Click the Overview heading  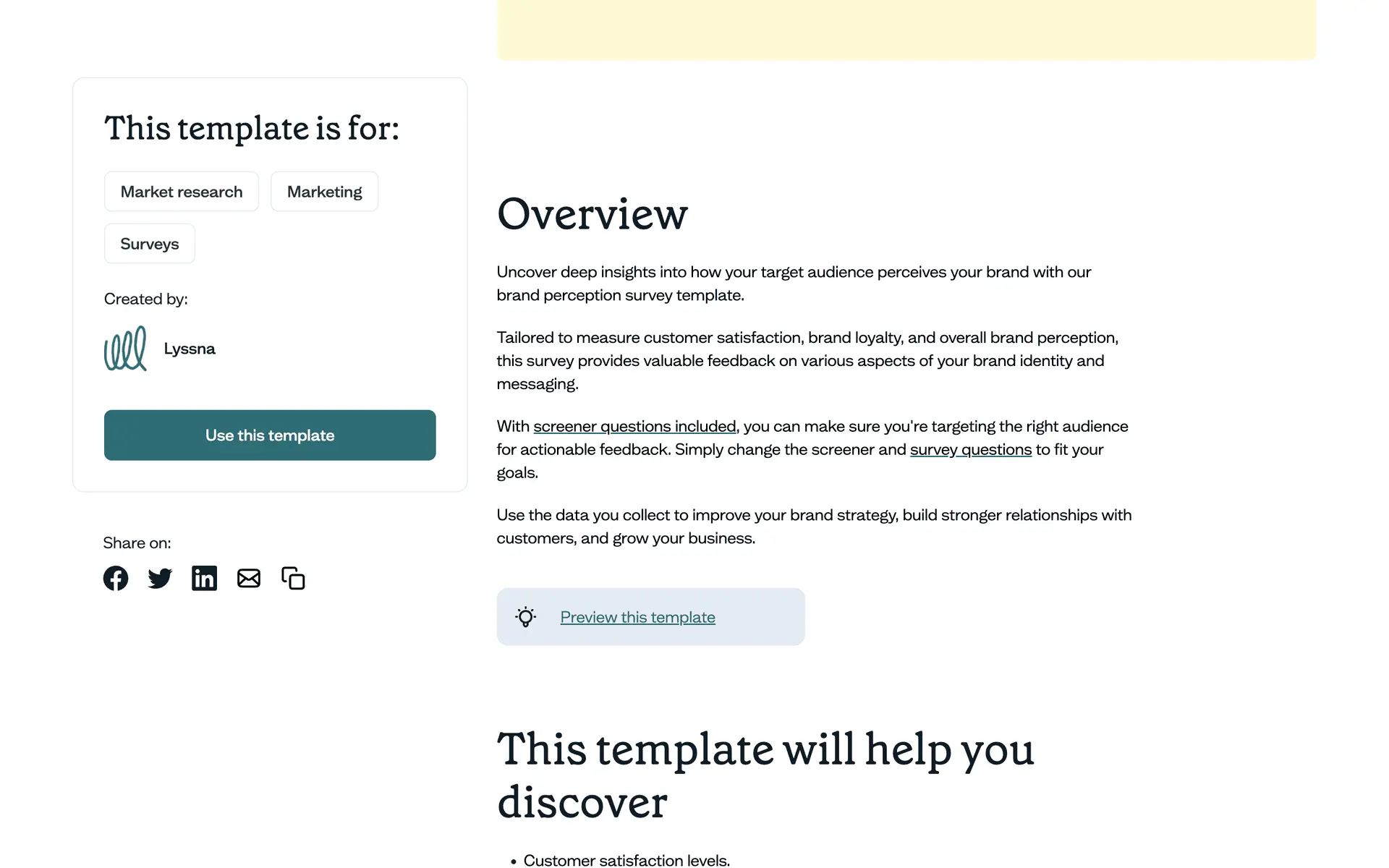point(592,214)
